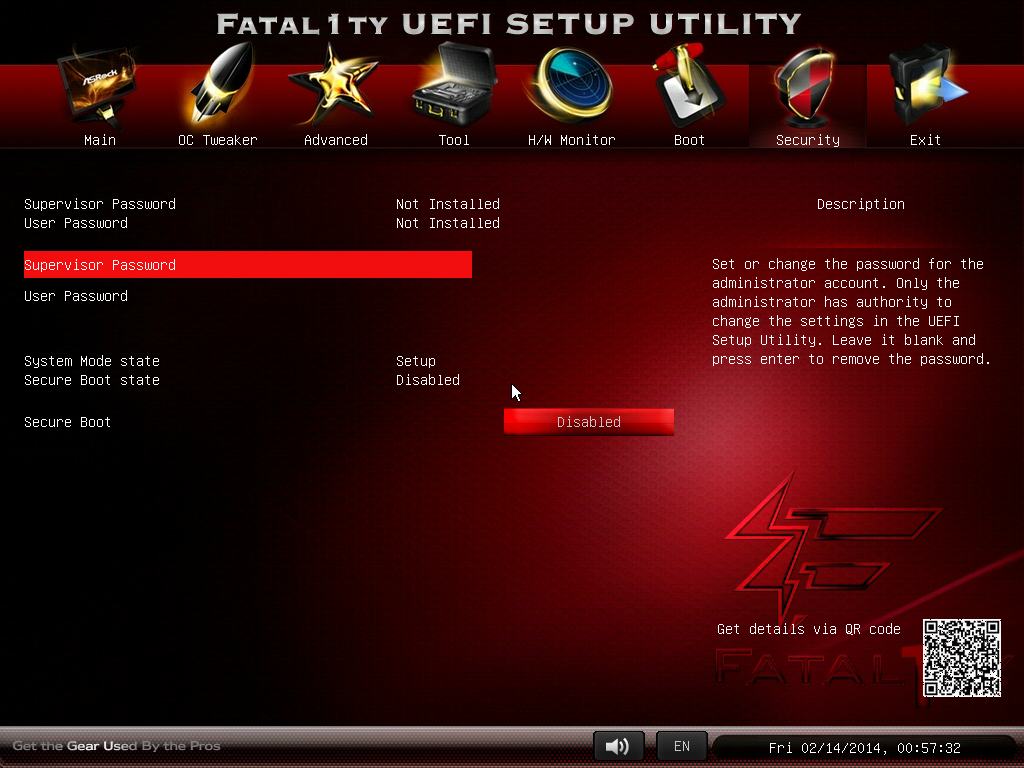Click the Main monitor icon
The width and height of the screenshot is (1024, 768).
[x=99, y=90]
